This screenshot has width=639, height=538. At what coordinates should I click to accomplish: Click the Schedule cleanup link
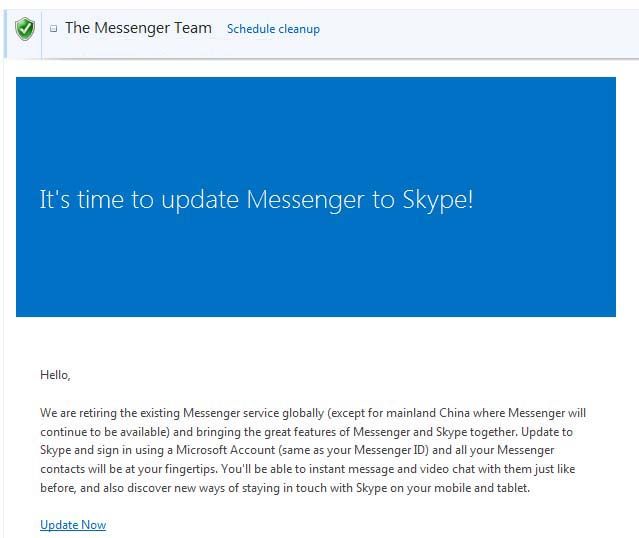point(273,29)
